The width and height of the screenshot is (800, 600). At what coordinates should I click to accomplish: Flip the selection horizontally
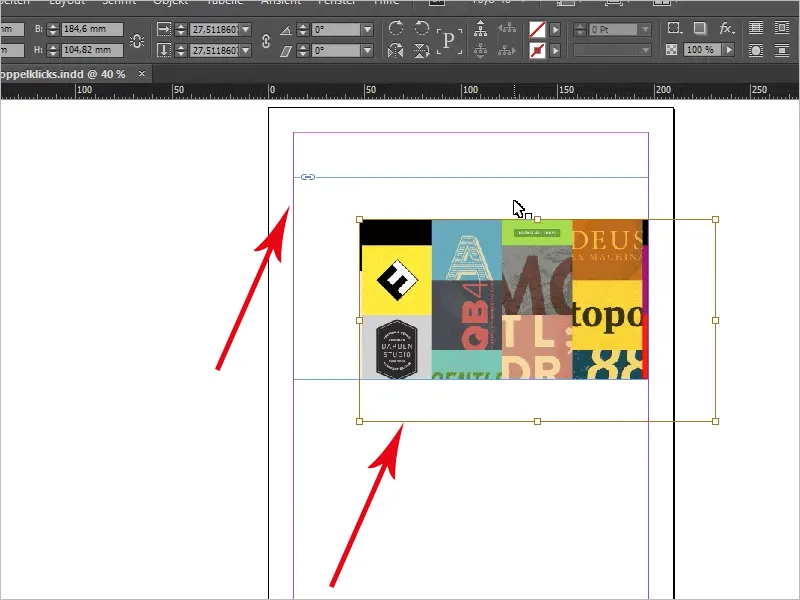pyautogui.click(x=396, y=51)
